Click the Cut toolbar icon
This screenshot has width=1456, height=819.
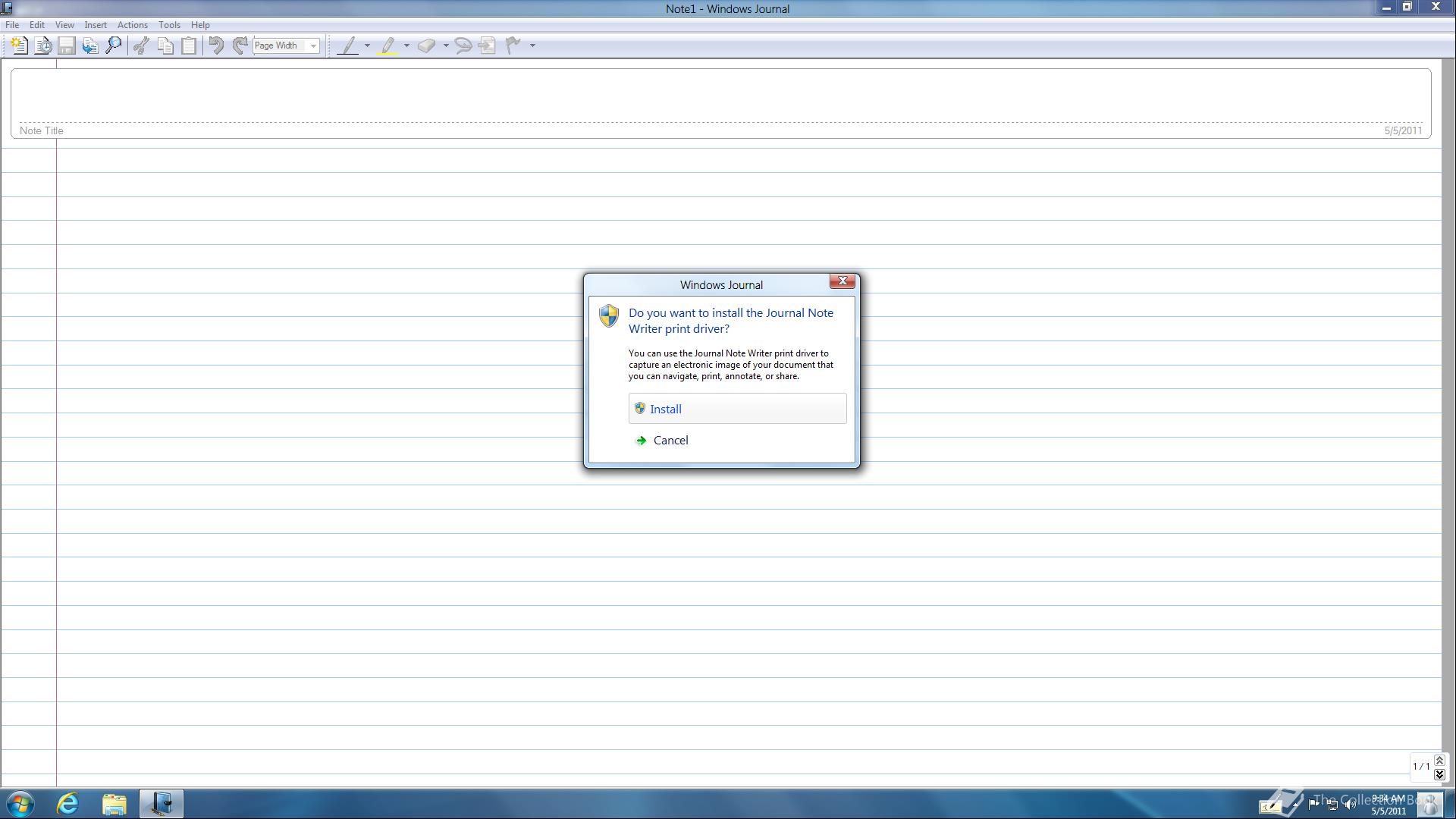point(141,45)
